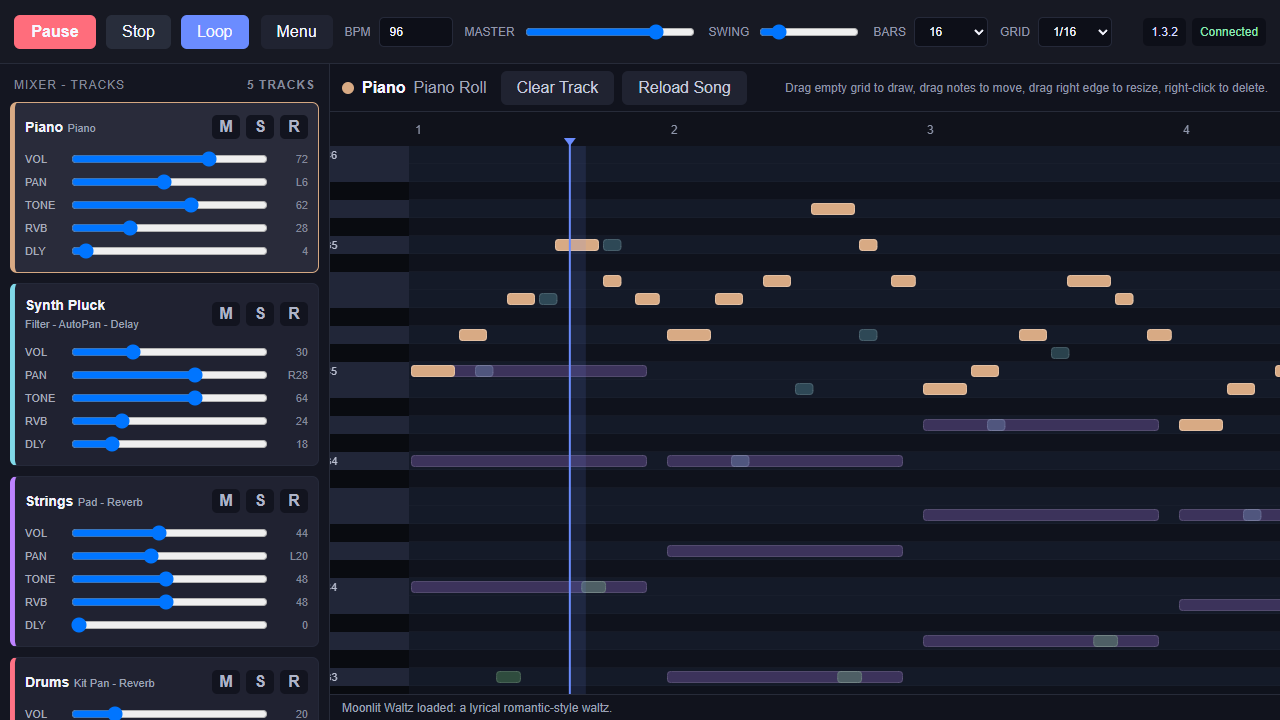Mute the Piano track
1280x720 pixels.
coord(226,126)
